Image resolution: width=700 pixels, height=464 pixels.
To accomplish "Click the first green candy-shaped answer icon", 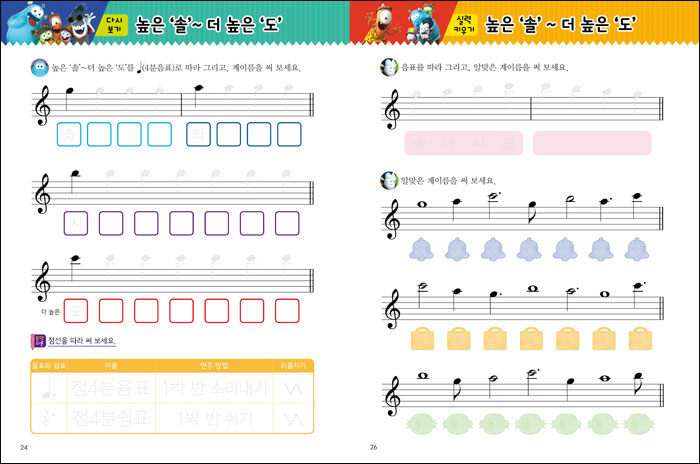I will coord(422,422).
